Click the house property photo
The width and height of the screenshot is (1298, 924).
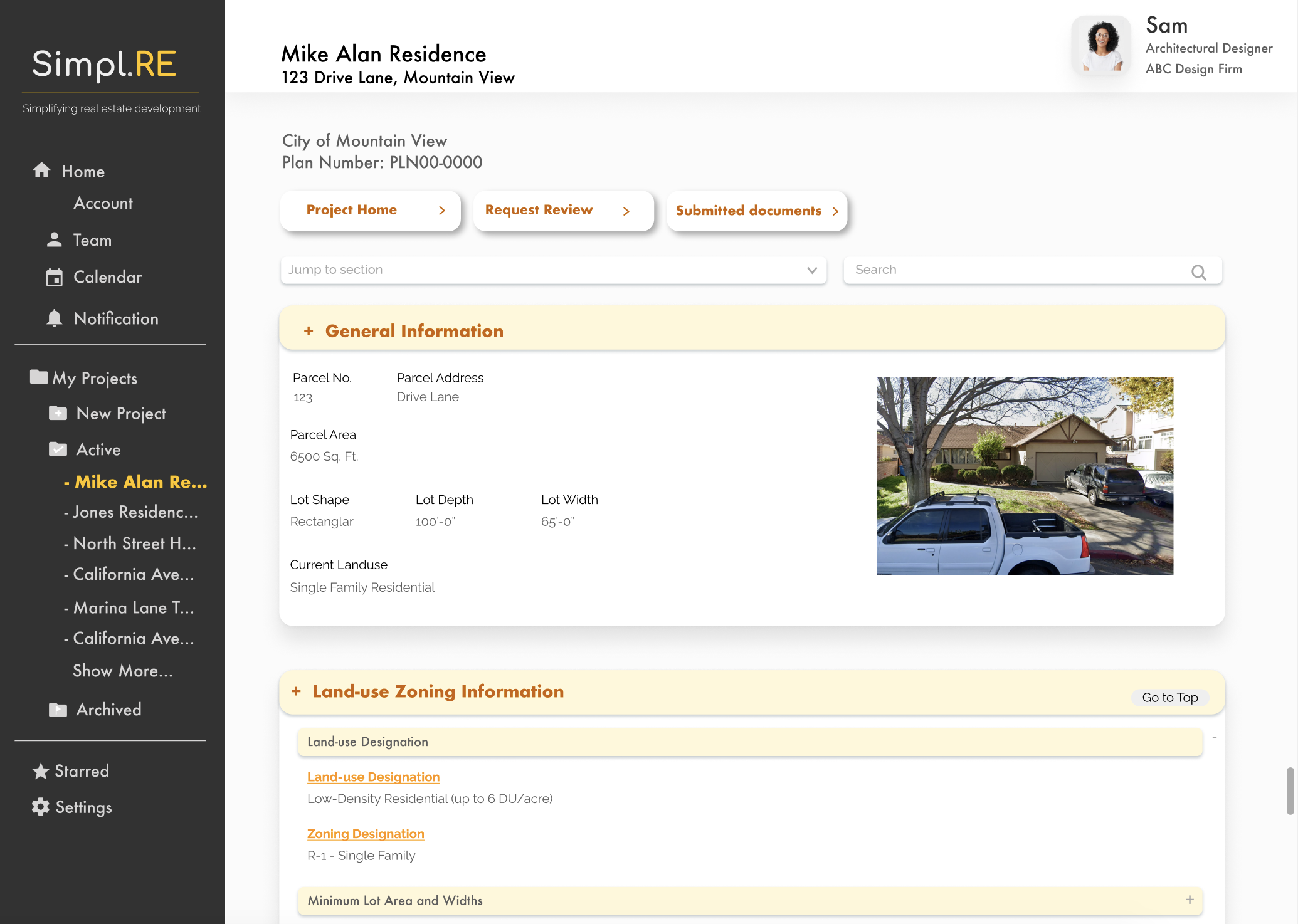tap(1025, 476)
